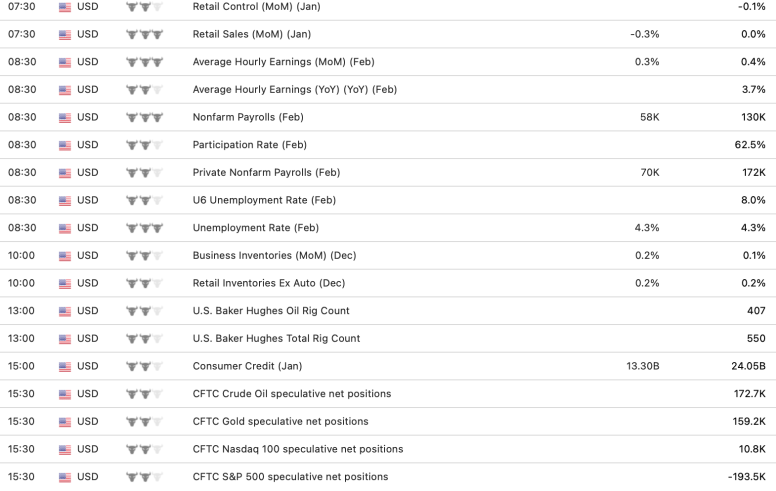Click the bull volatility icons for Unemployment Rate
Screen dimensions: 776x491
click(145, 228)
